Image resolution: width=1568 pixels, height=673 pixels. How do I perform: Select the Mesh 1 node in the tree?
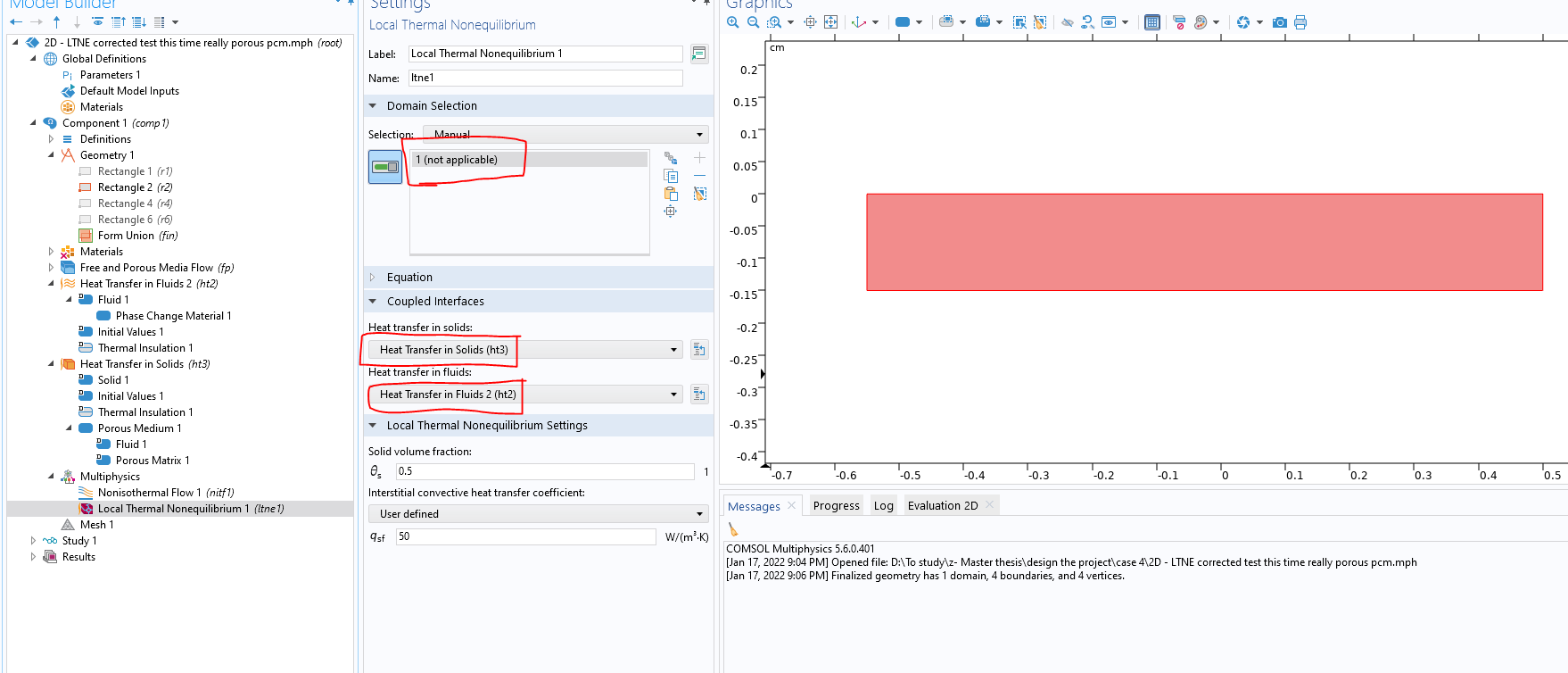96,525
